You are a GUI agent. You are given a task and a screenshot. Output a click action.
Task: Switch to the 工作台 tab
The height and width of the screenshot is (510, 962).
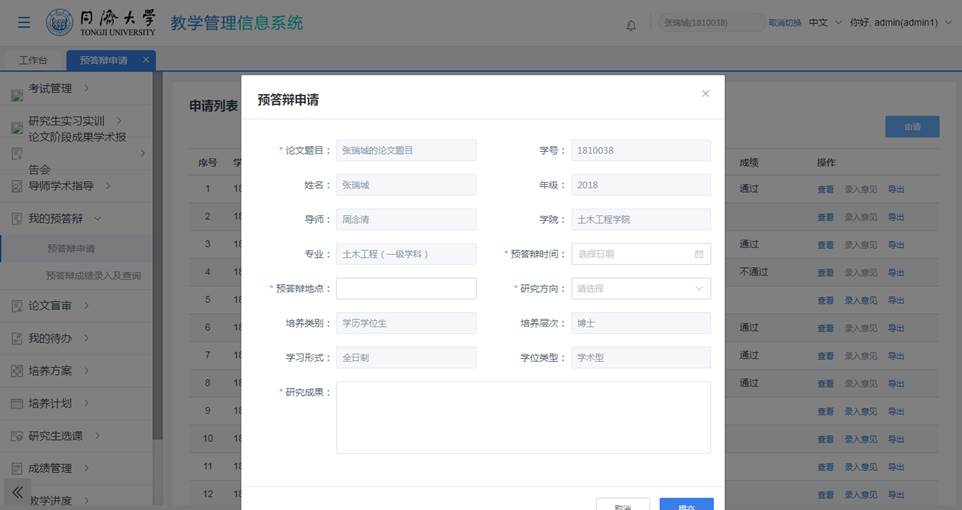[33, 60]
